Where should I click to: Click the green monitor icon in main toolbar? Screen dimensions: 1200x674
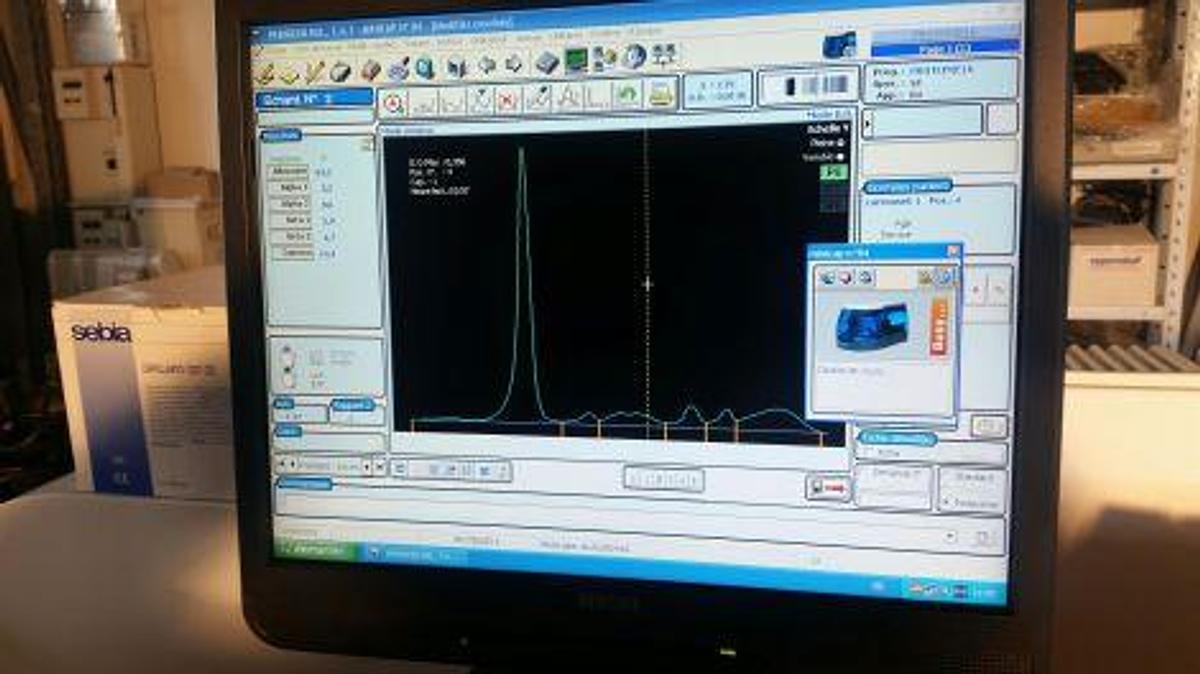[576, 60]
